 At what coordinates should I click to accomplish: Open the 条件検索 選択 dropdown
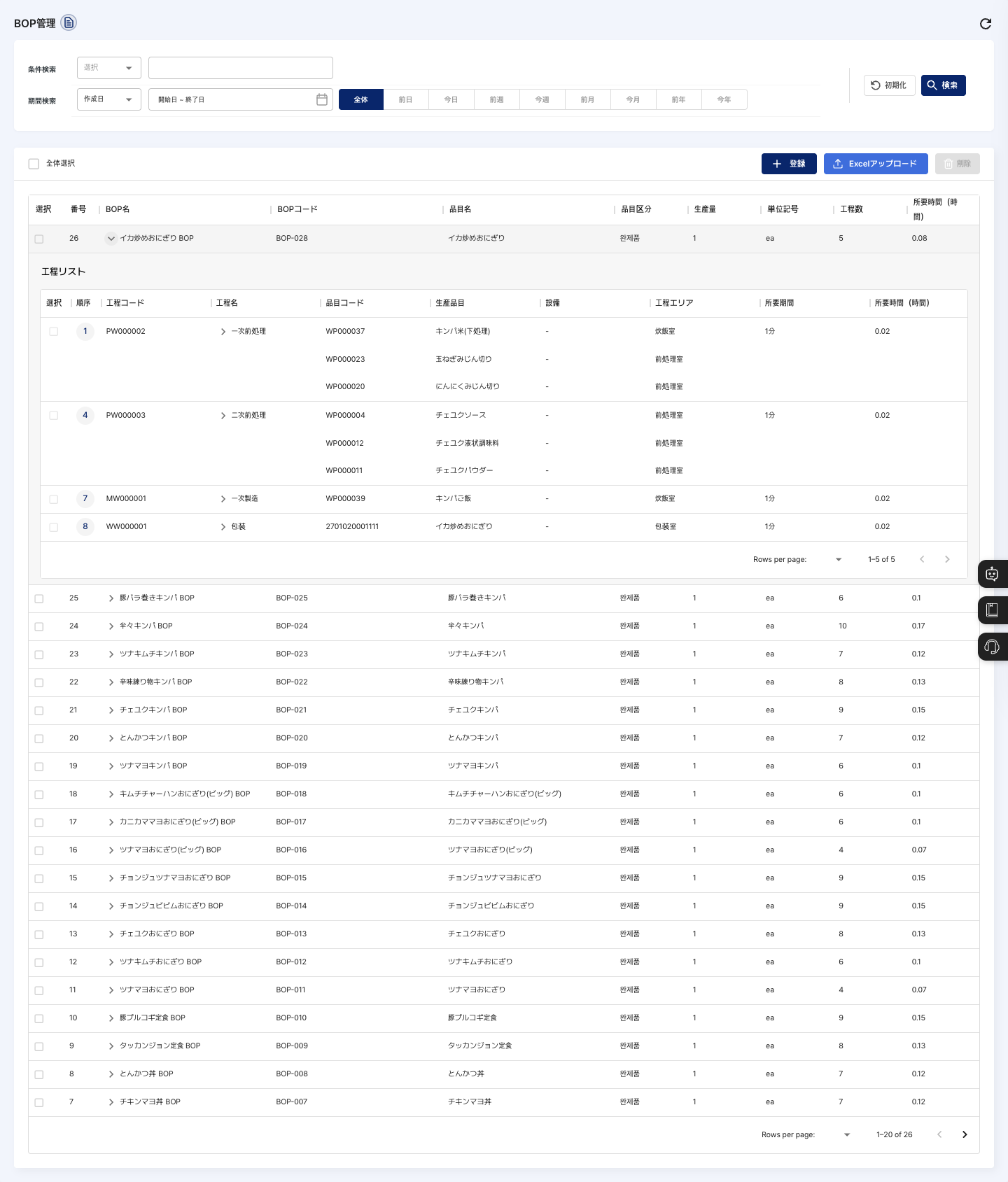(x=109, y=68)
